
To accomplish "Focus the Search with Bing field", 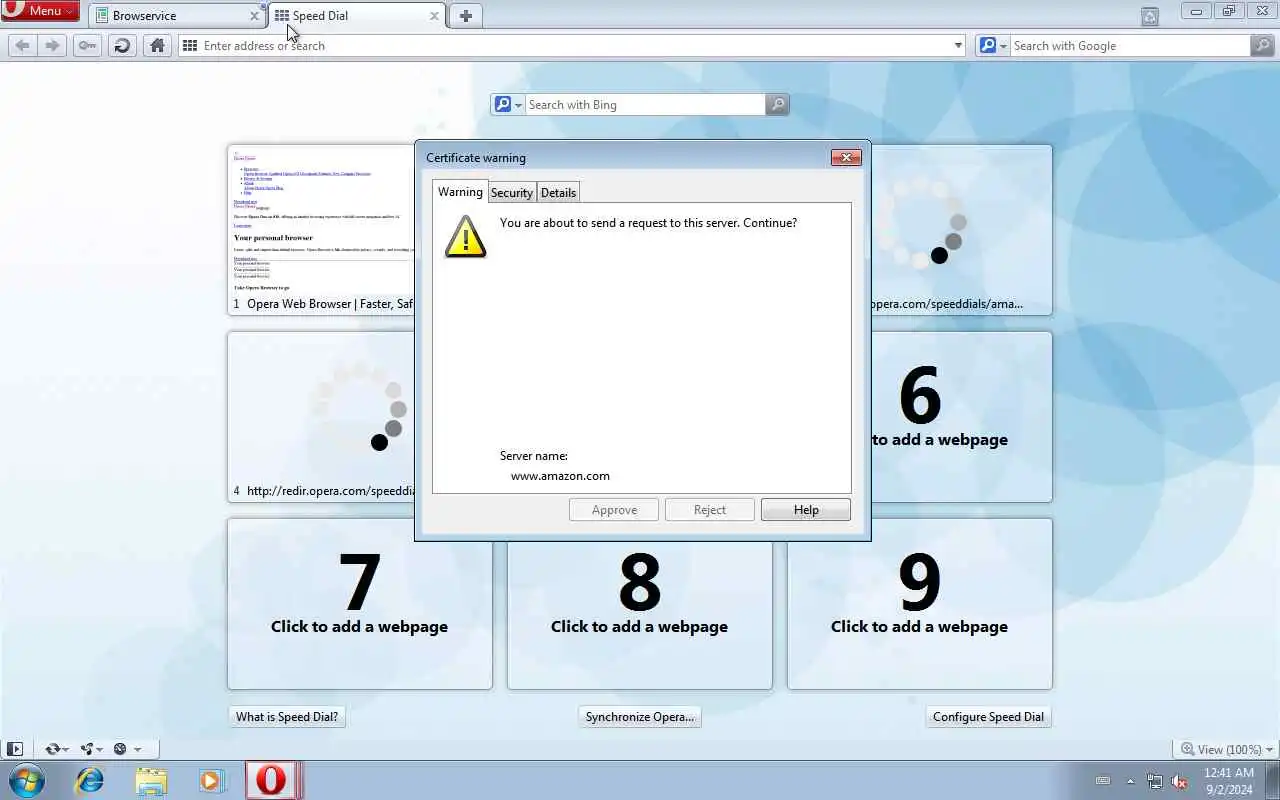I will coord(645,104).
